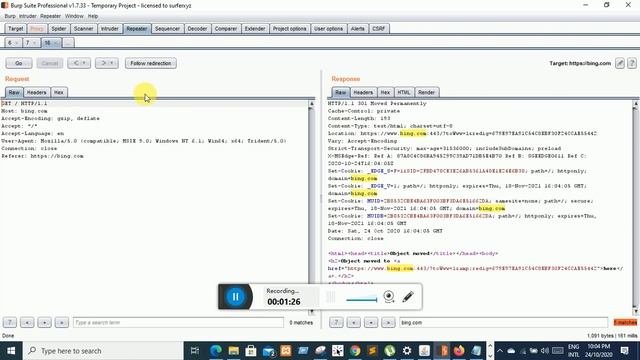Open the Window menu
This screenshot has width=640, height=360.
[x=74, y=16]
